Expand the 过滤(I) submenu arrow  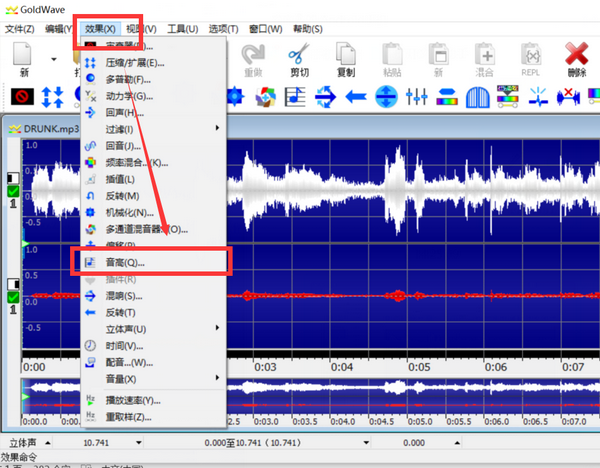pos(217,128)
